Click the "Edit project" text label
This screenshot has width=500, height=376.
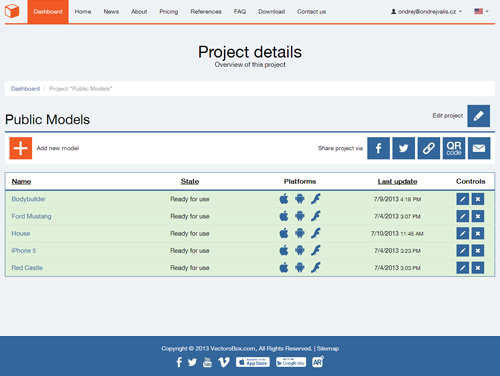tap(448, 116)
